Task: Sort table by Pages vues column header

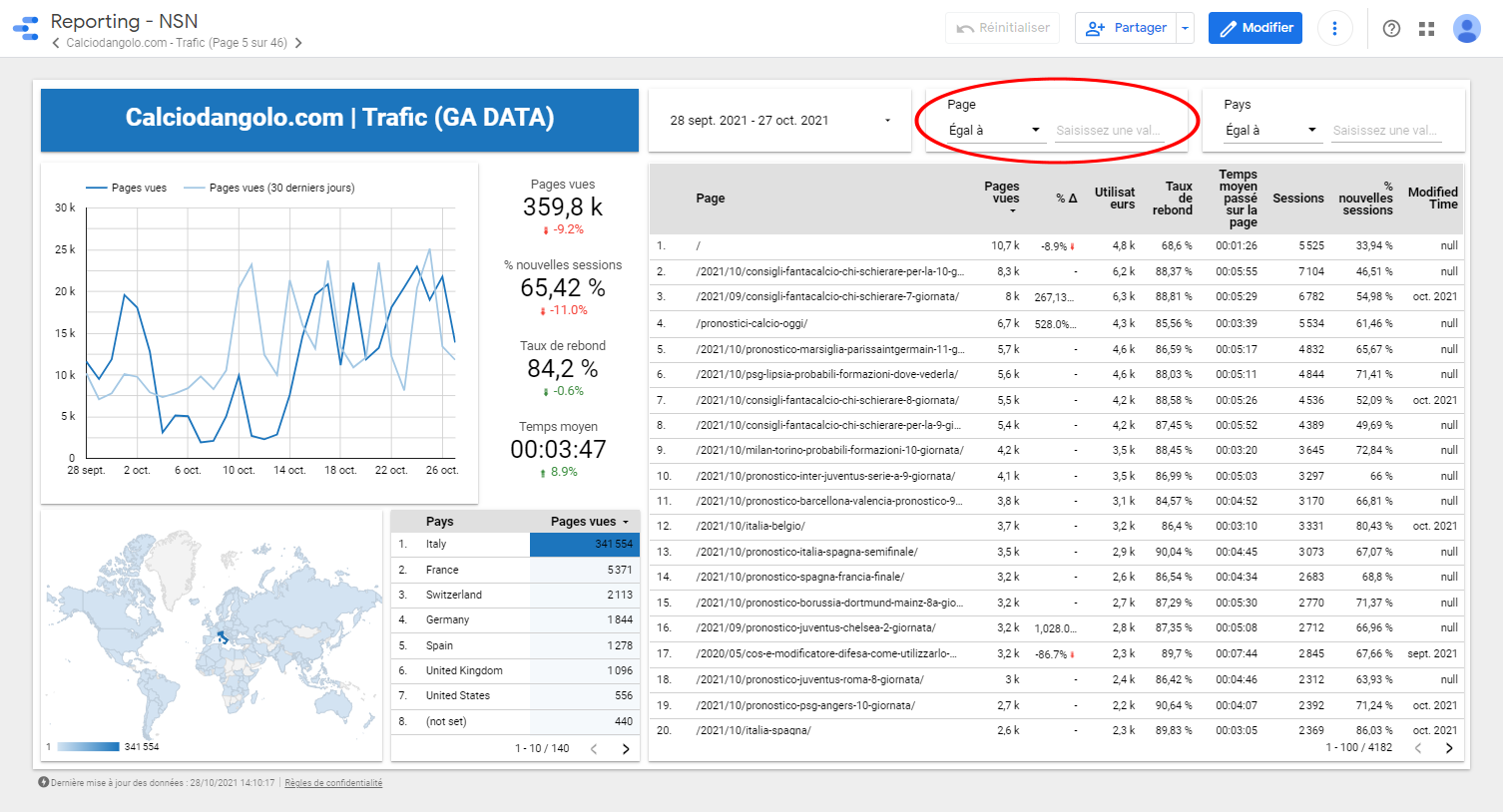Action: [x=1001, y=193]
